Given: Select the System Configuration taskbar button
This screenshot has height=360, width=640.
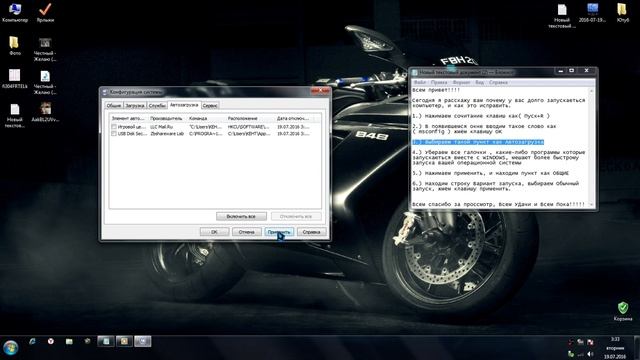Looking at the screenshot, I should coord(142,341).
